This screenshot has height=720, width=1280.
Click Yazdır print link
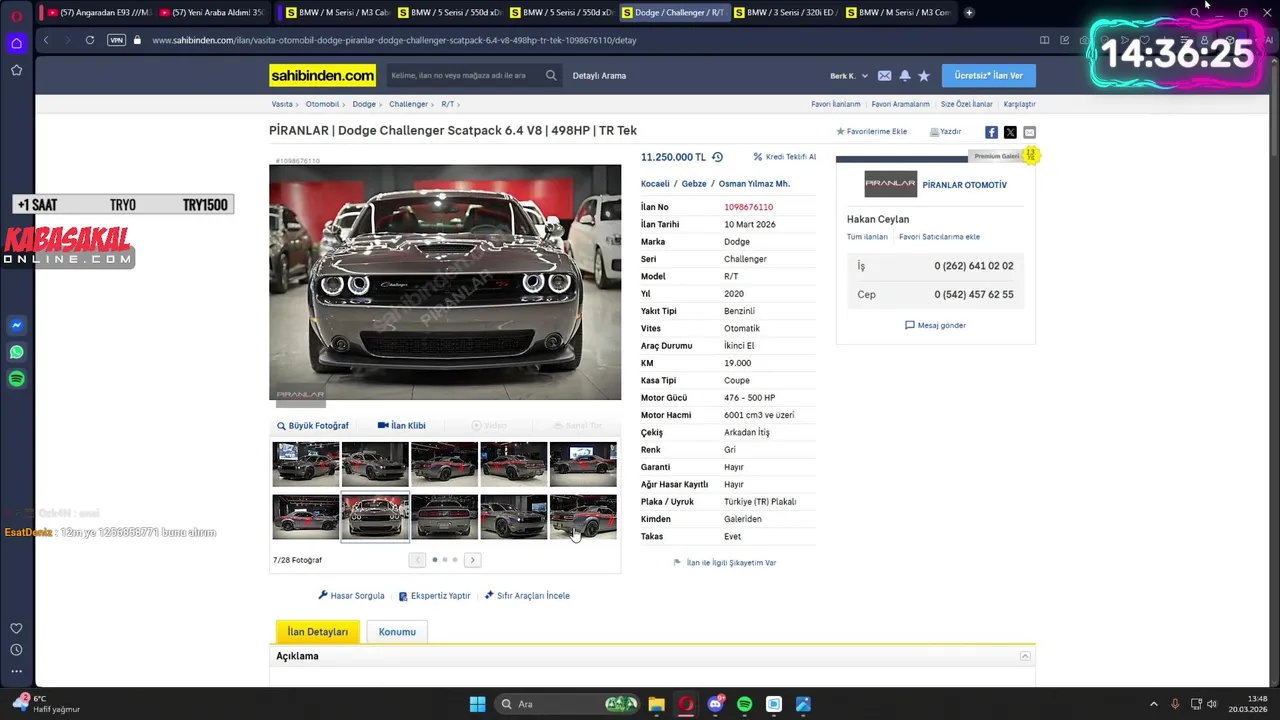click(945, 132)
